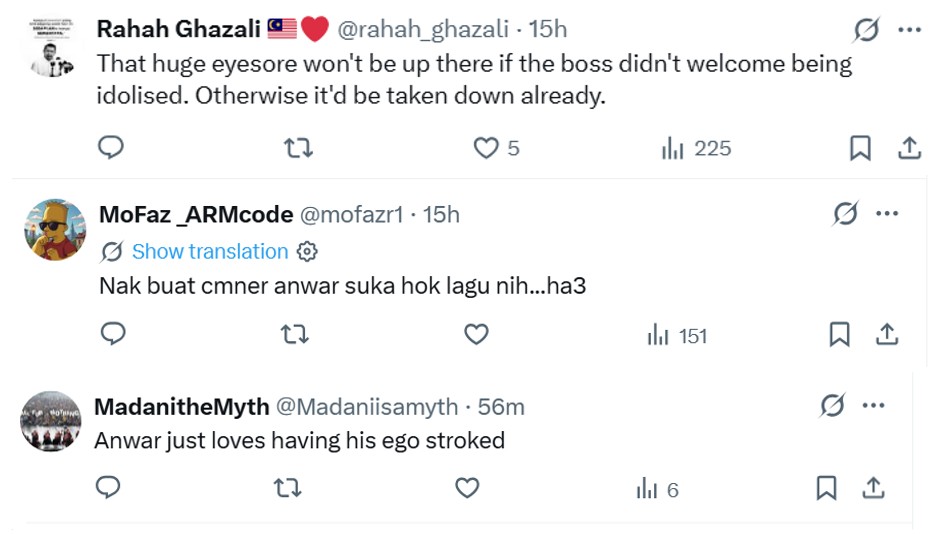The height and width of the screenshot is (534, 946).
Task: View analytics showing 225 views
Action: 696,148
